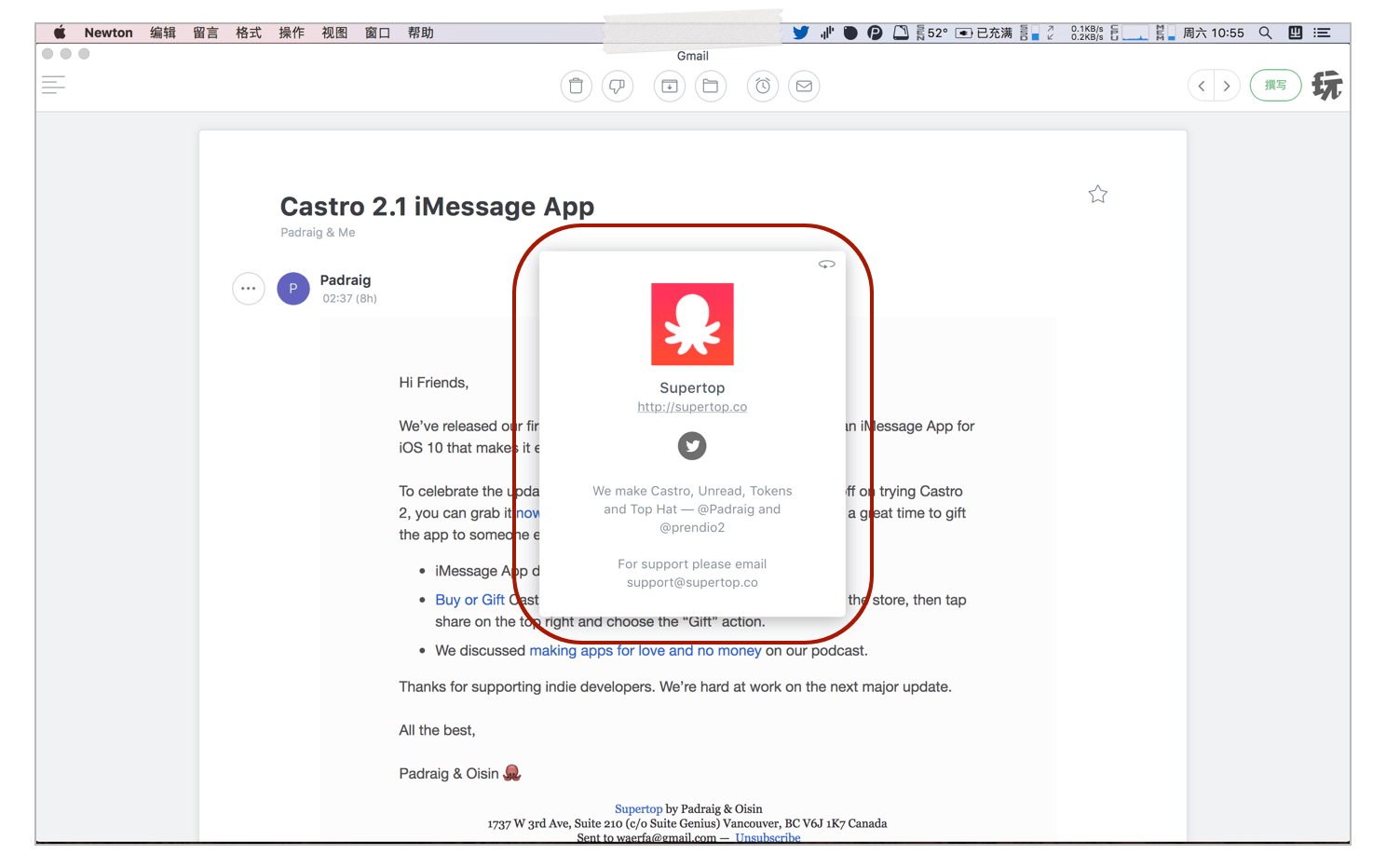This screenshot has height=868, width=1386.
Task: Open the 视图 menu in menu bar
Action: click(x=334, y=33)
